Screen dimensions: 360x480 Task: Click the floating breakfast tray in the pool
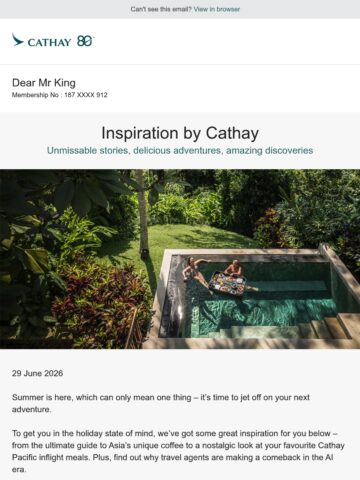228,284
